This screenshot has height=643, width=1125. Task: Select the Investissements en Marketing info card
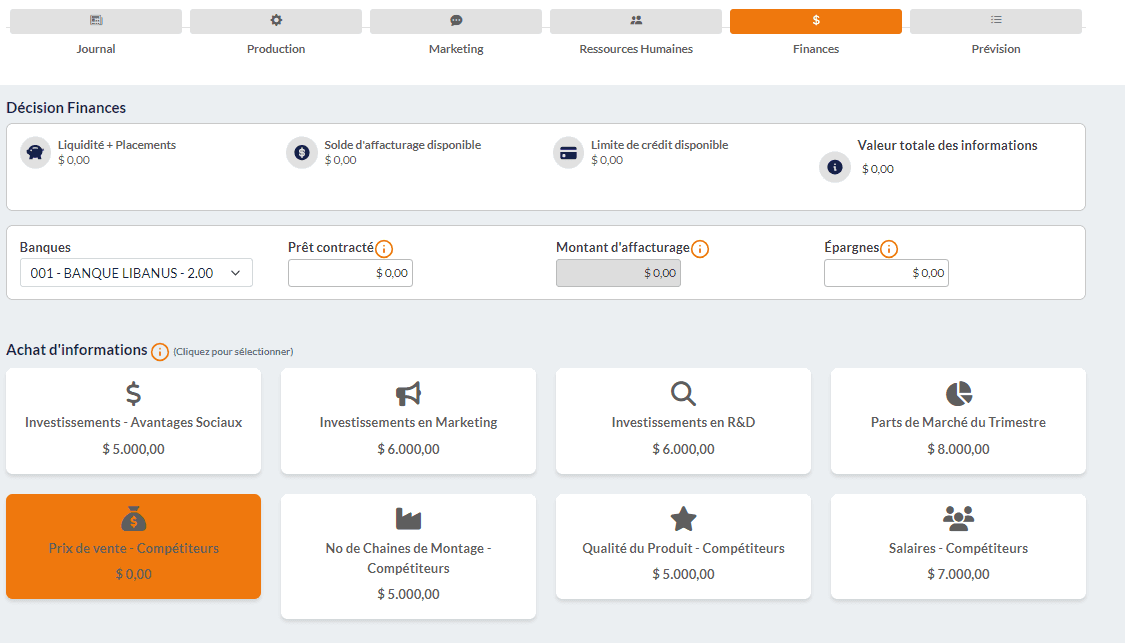coord(408,421)
